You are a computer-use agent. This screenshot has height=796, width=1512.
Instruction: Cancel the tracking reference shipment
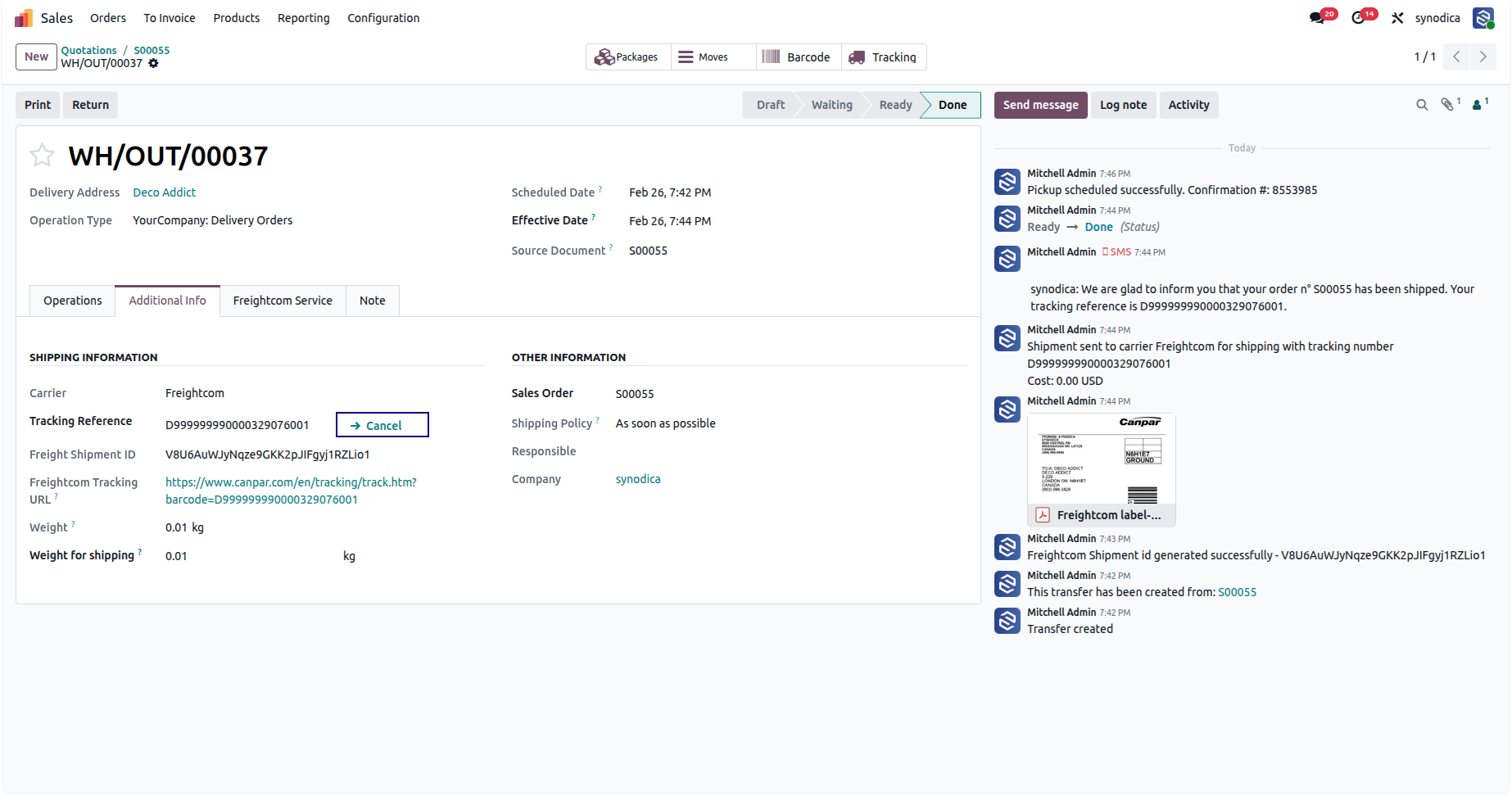coord(383,425)
